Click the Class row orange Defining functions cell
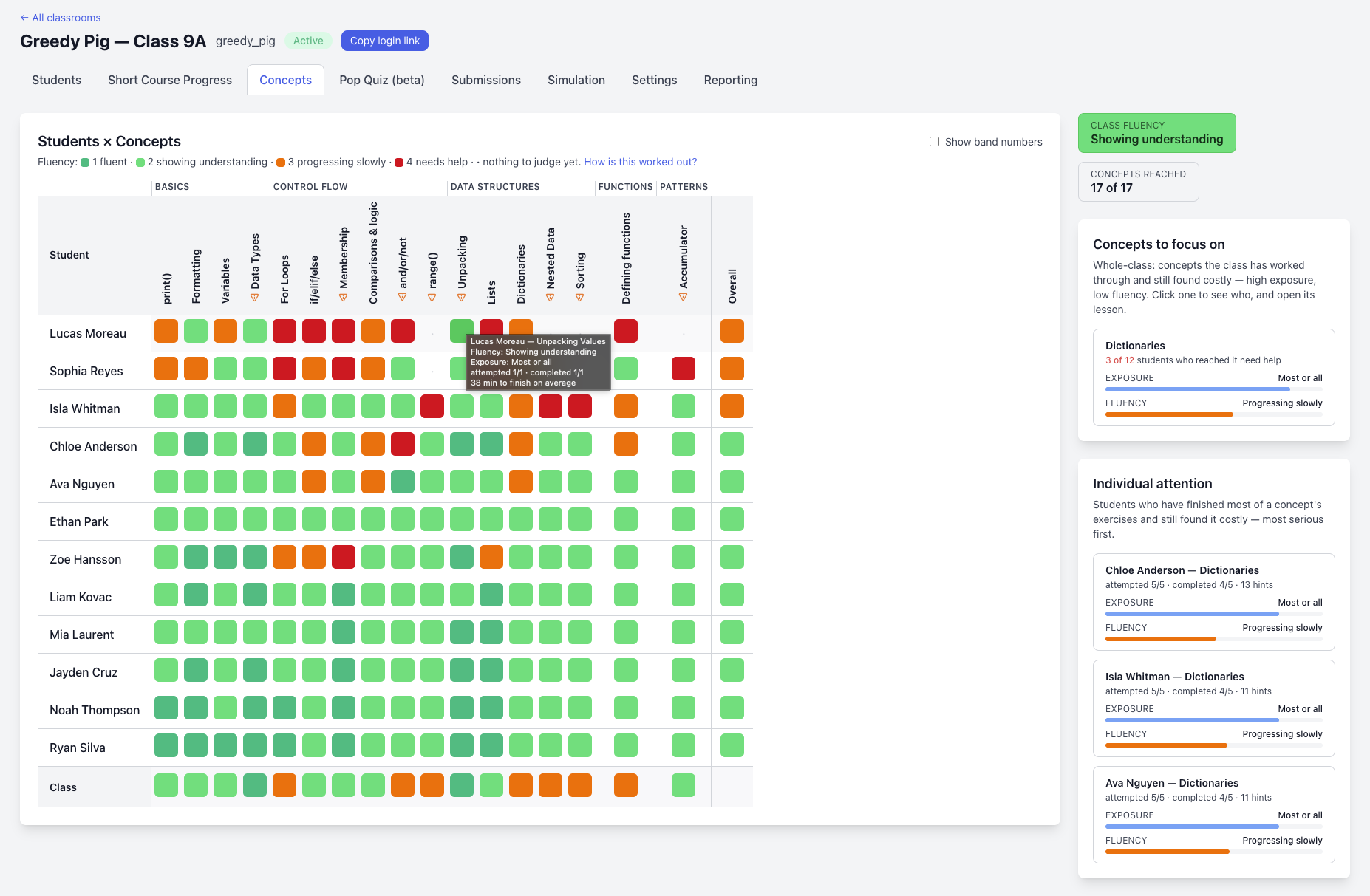Viewport: 1370px width, 896px height. [x=626, y=785]
